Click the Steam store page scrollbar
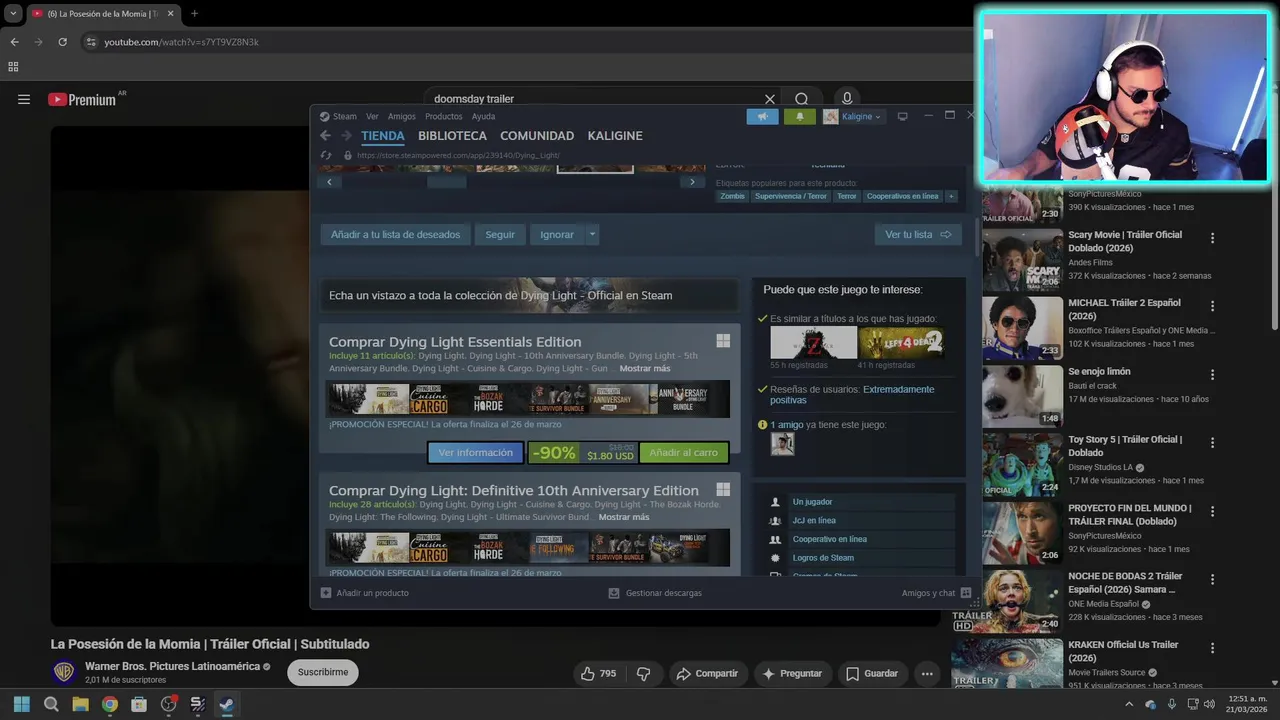 [976, 238]
